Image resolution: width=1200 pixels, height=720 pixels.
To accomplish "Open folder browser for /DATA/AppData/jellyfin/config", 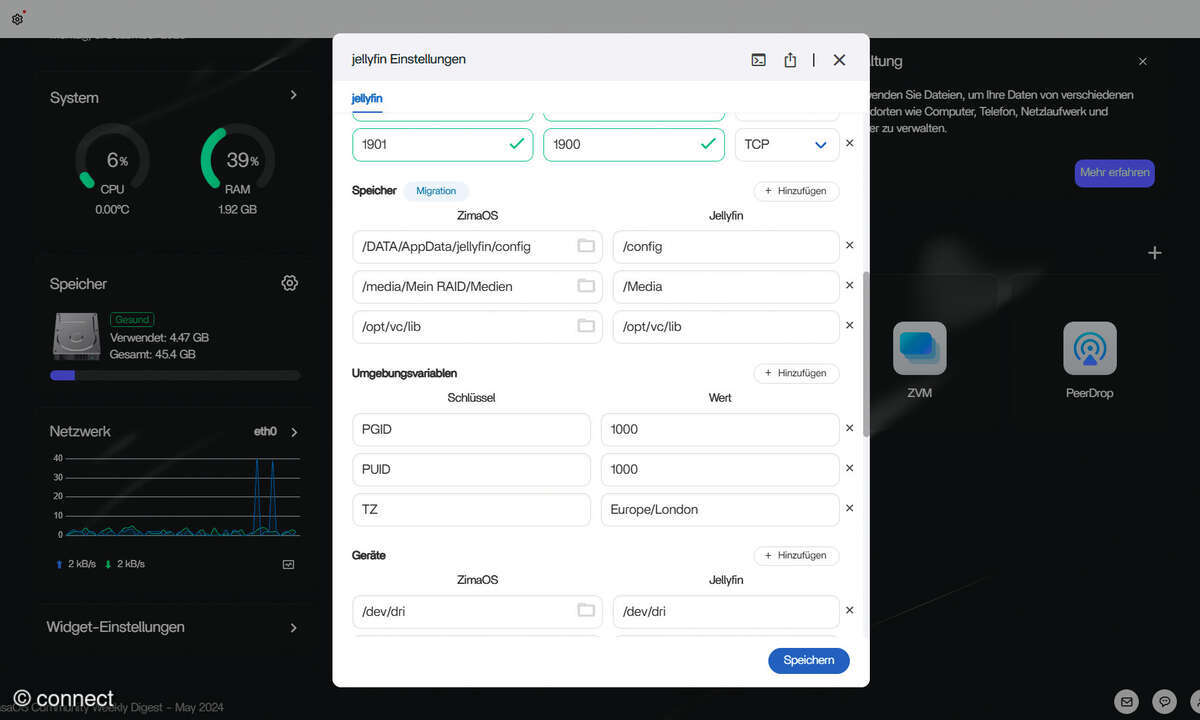I will click(586, 246).
